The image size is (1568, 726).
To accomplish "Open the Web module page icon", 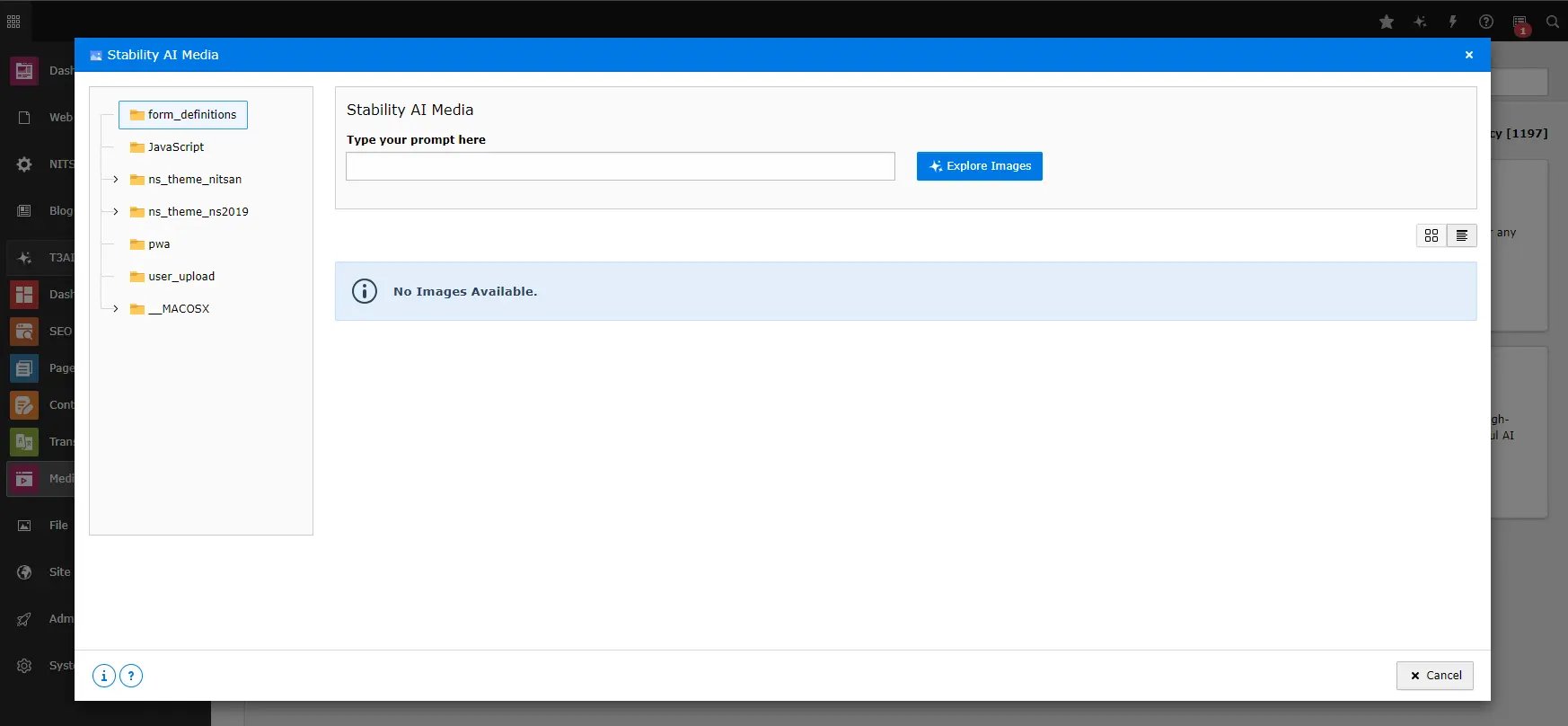I will 24,118.
